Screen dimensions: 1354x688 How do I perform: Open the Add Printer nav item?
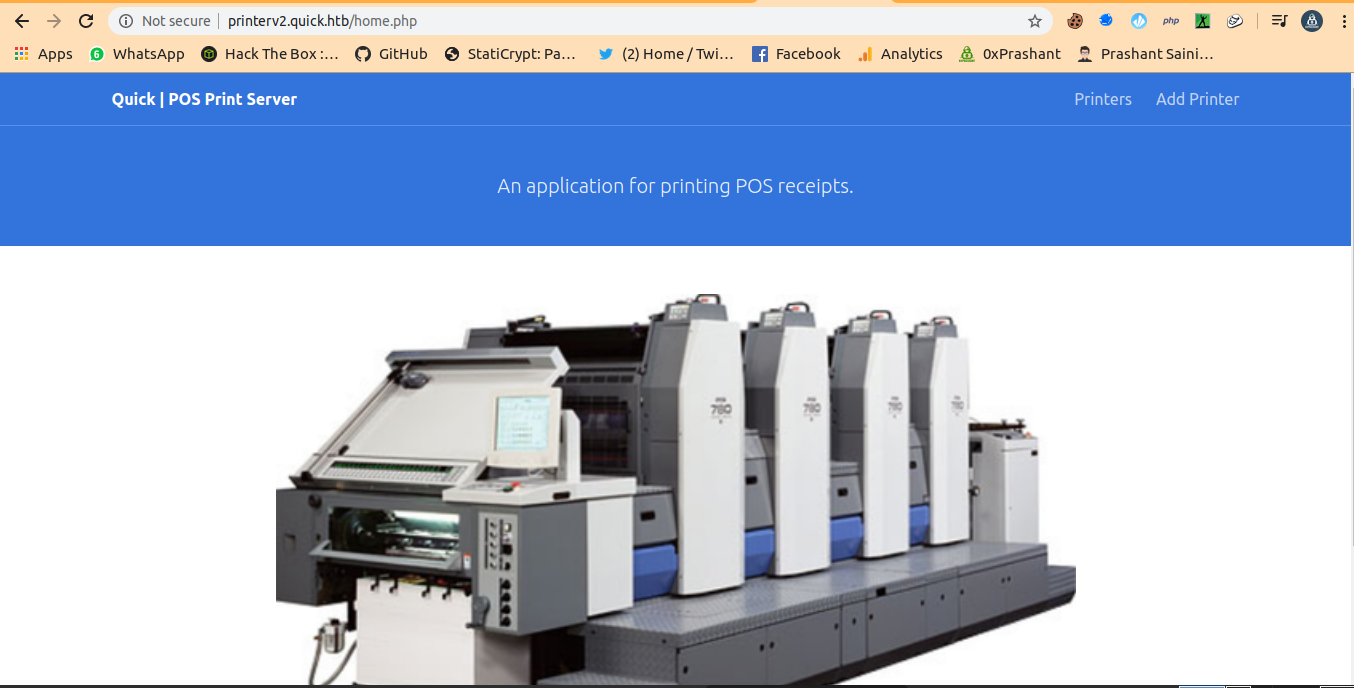coord(1197,99)
